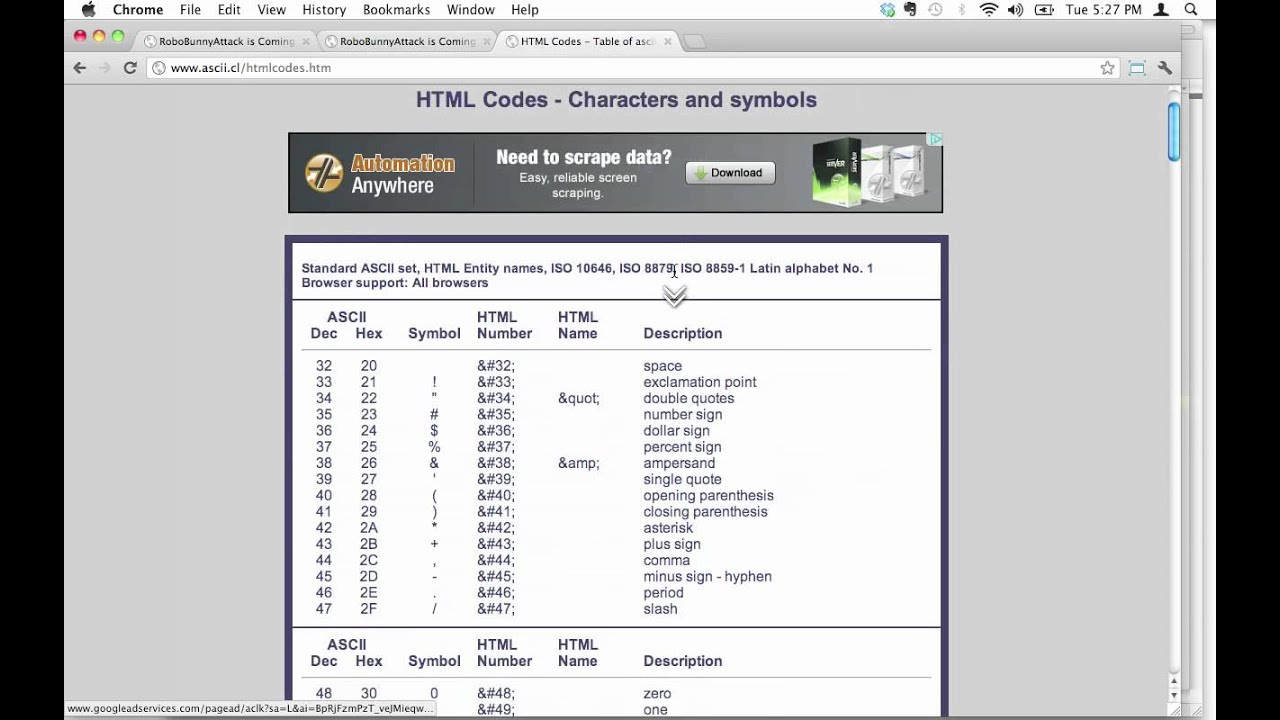Close the first RoboBunnyAttack tab

click(x=306, y=42)
